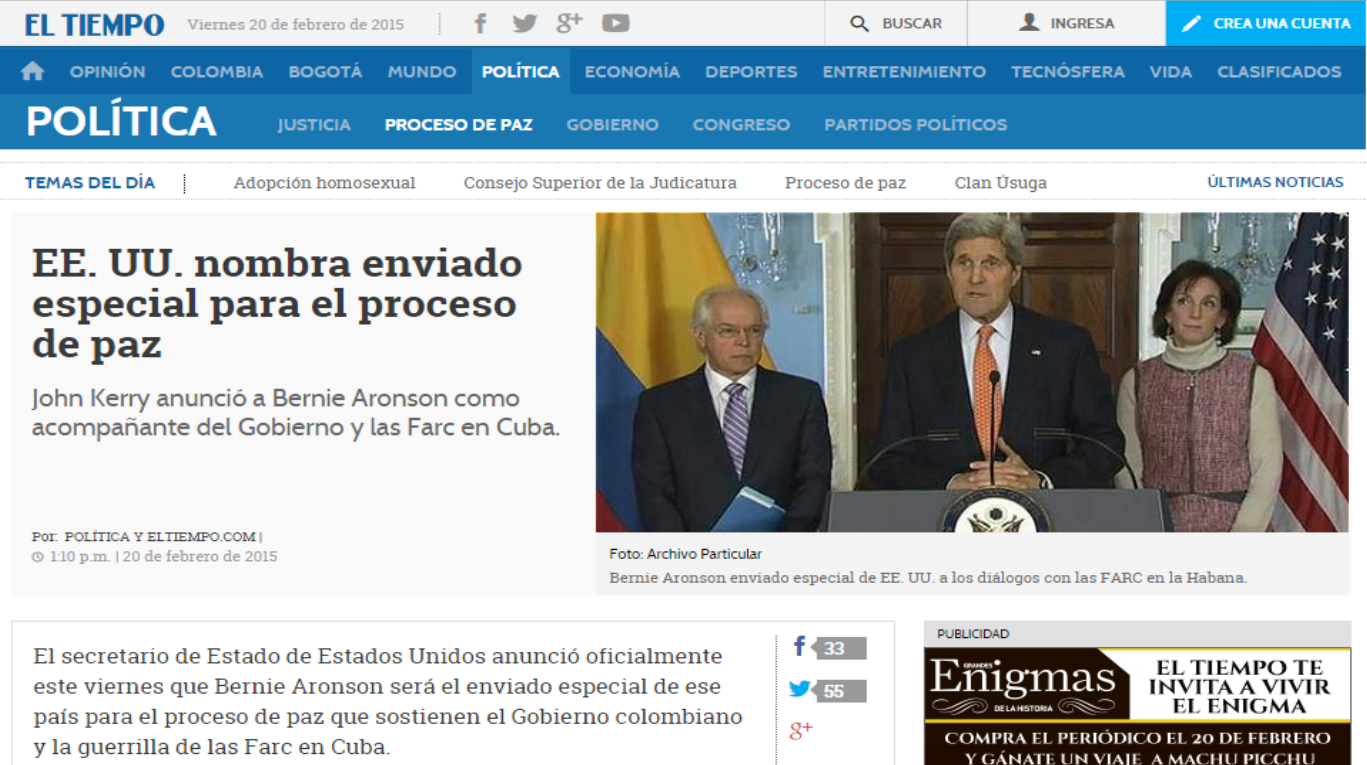Go to the Deportes section

[751, 72]
